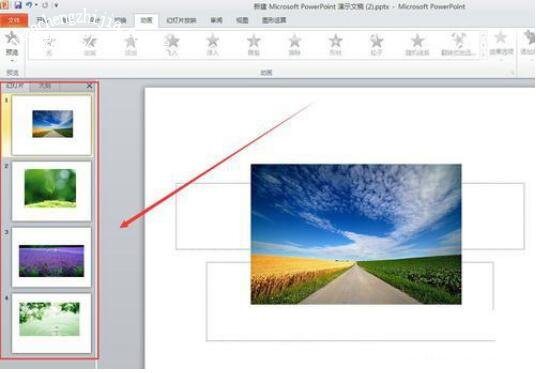Image resolution: width=536 pixels, height=373 pixels.
Task: Choose the 飞入 (Fly In) animation star
Action: pos(172,45)
